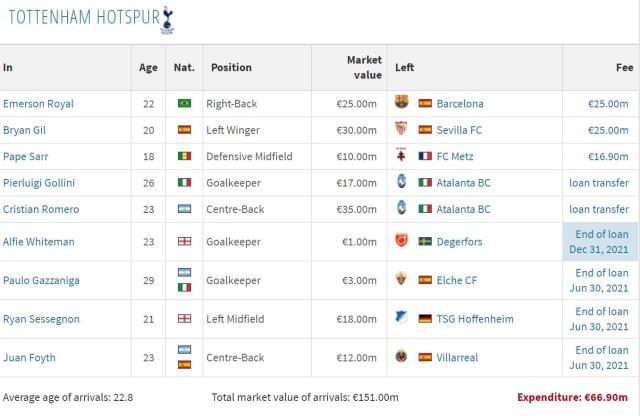Click Brazil flag beside Emerson Royal

coord(183,103)
